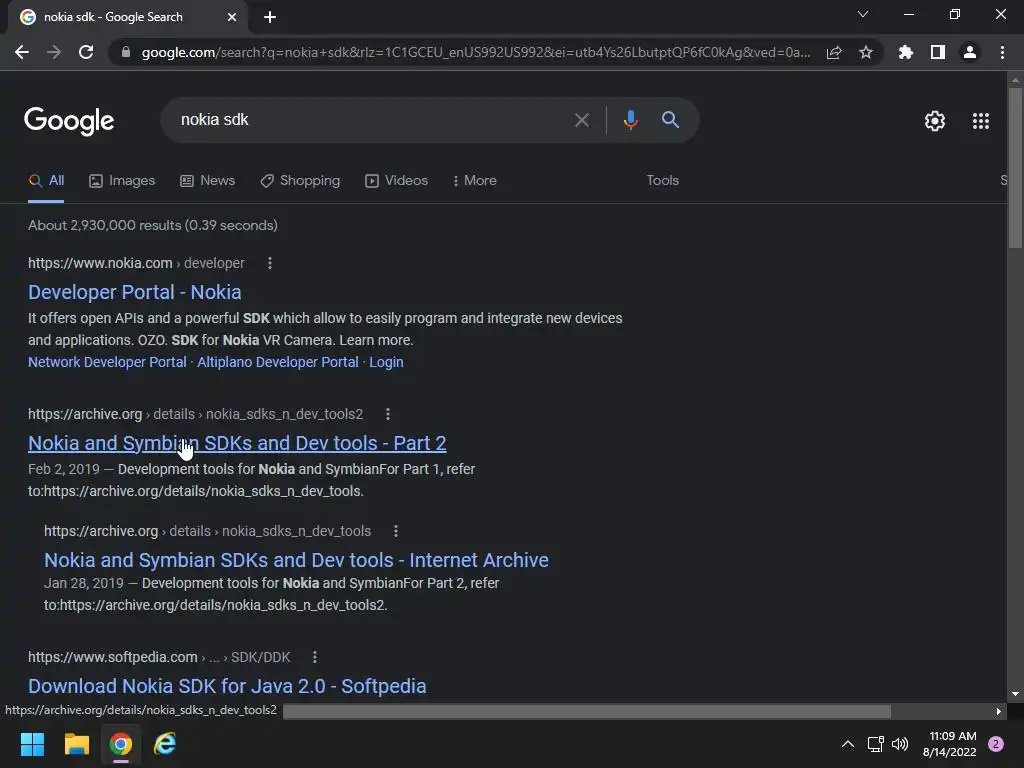Image resolution: width=1024 pixels, height=768 pixels.
Task: Open the Altiplano Developer Portal sitelink
Action: pyautogui.click(x=278, y=362)
